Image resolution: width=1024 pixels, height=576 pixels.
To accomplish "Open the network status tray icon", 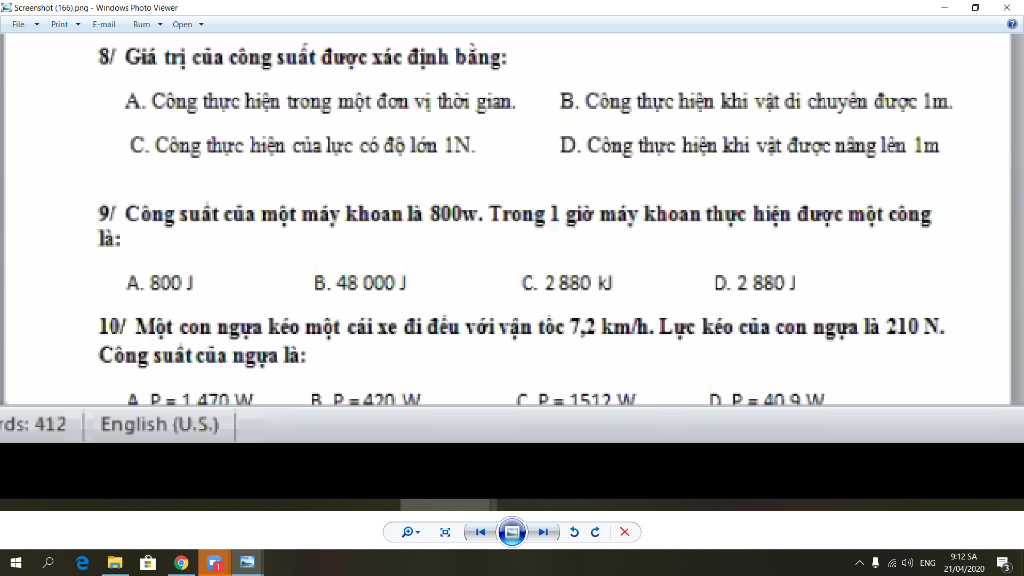I will pyautogui.click(x=891, y=562).
